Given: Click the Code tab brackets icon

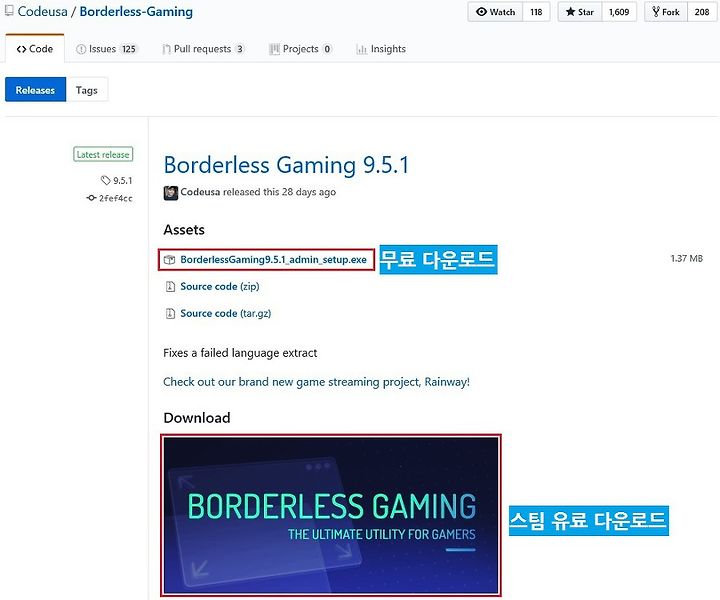Looking at the screenshot, I should (x=21, y=49).
